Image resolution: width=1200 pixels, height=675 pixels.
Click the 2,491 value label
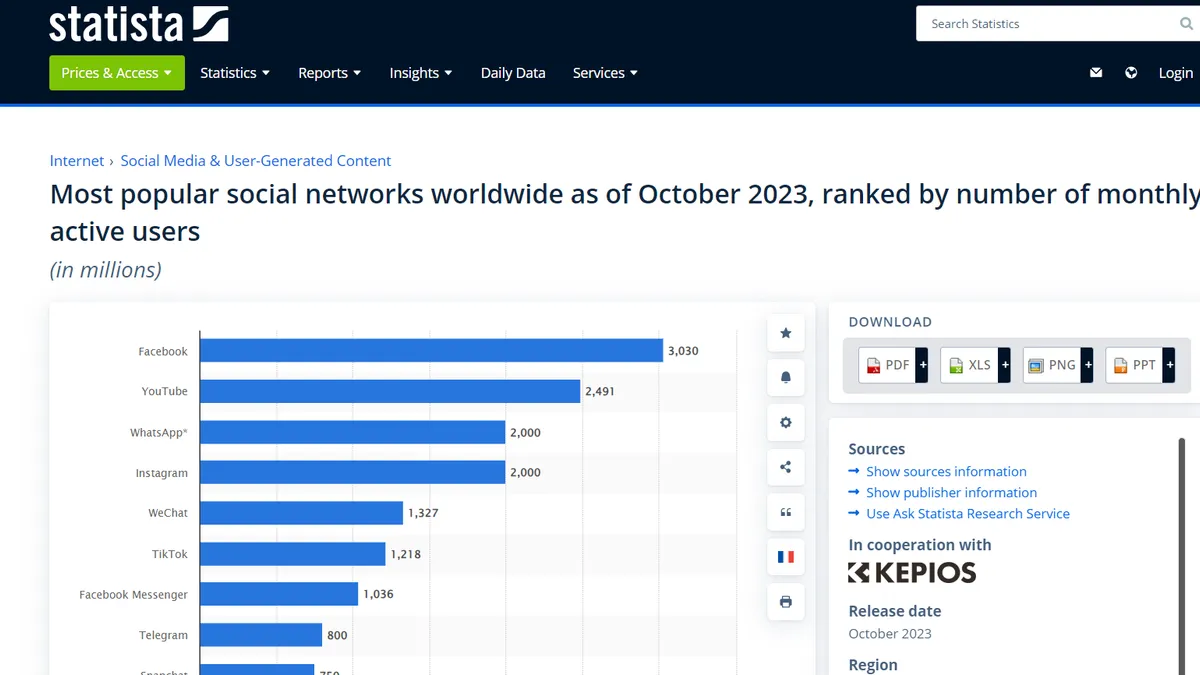click(600, 392)
